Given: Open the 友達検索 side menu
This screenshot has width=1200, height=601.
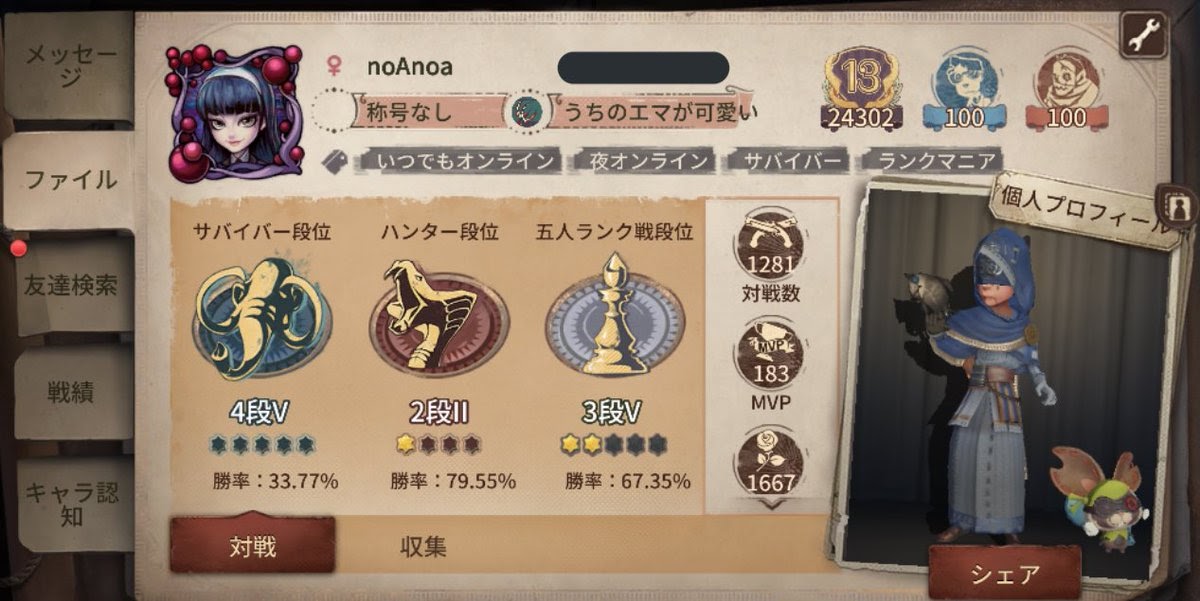Looking at the screenshot, I should pyautogui.click(x=70, y=286).
